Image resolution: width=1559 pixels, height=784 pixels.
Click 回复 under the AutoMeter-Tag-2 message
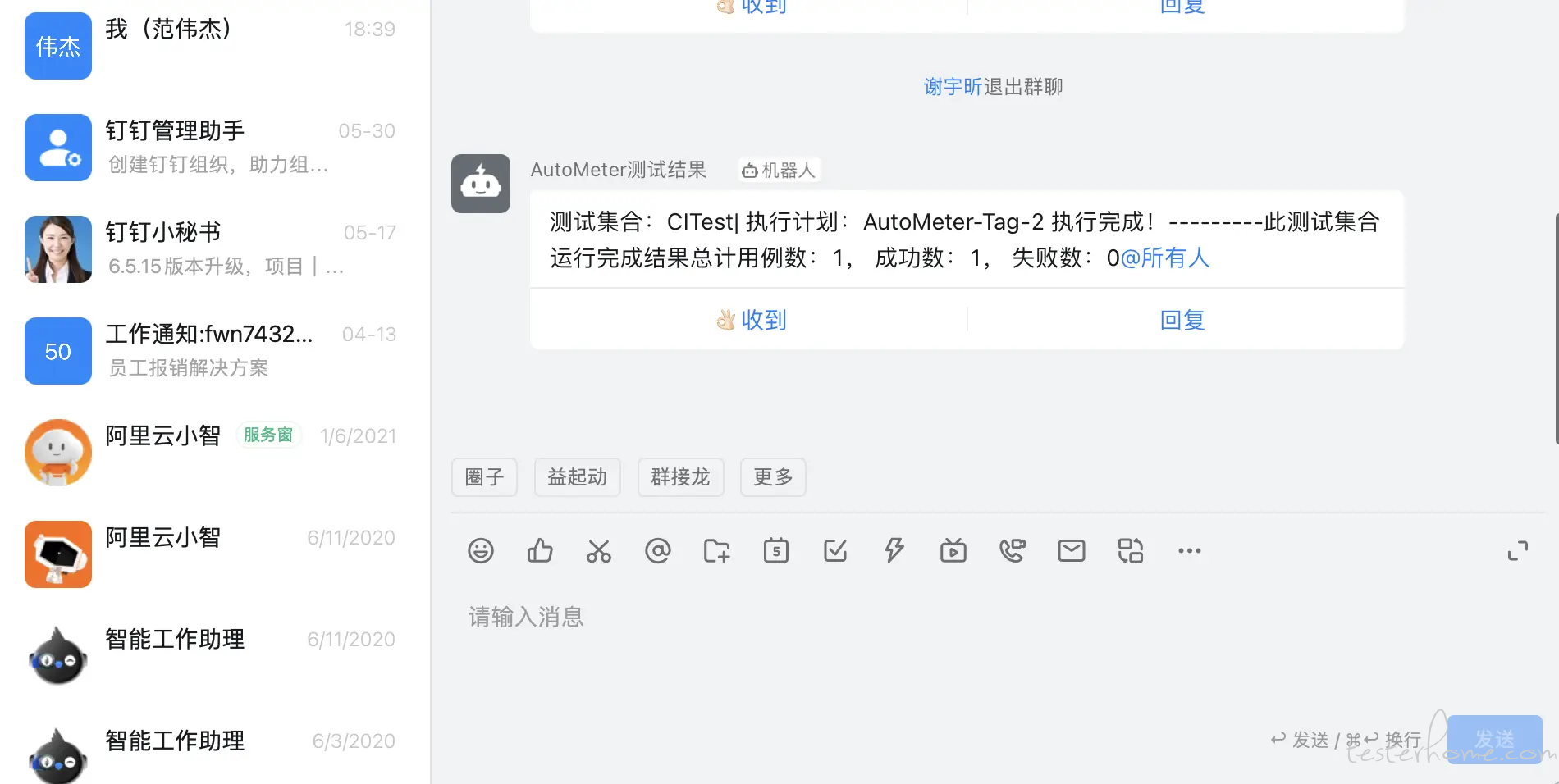(1182, 320)
